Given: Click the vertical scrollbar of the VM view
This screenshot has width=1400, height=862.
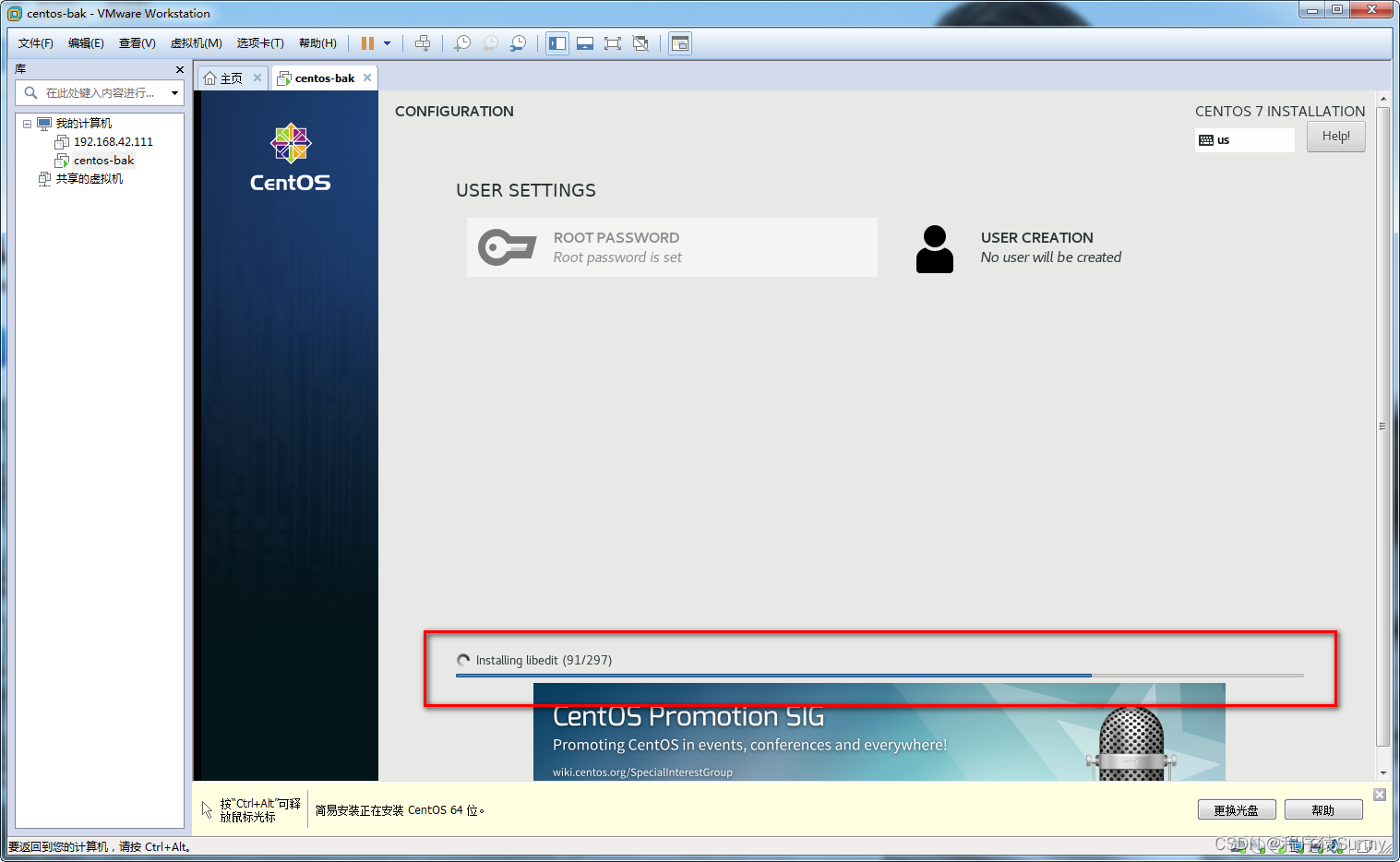Looking at the screenshot, I should tap(1382, 426).
